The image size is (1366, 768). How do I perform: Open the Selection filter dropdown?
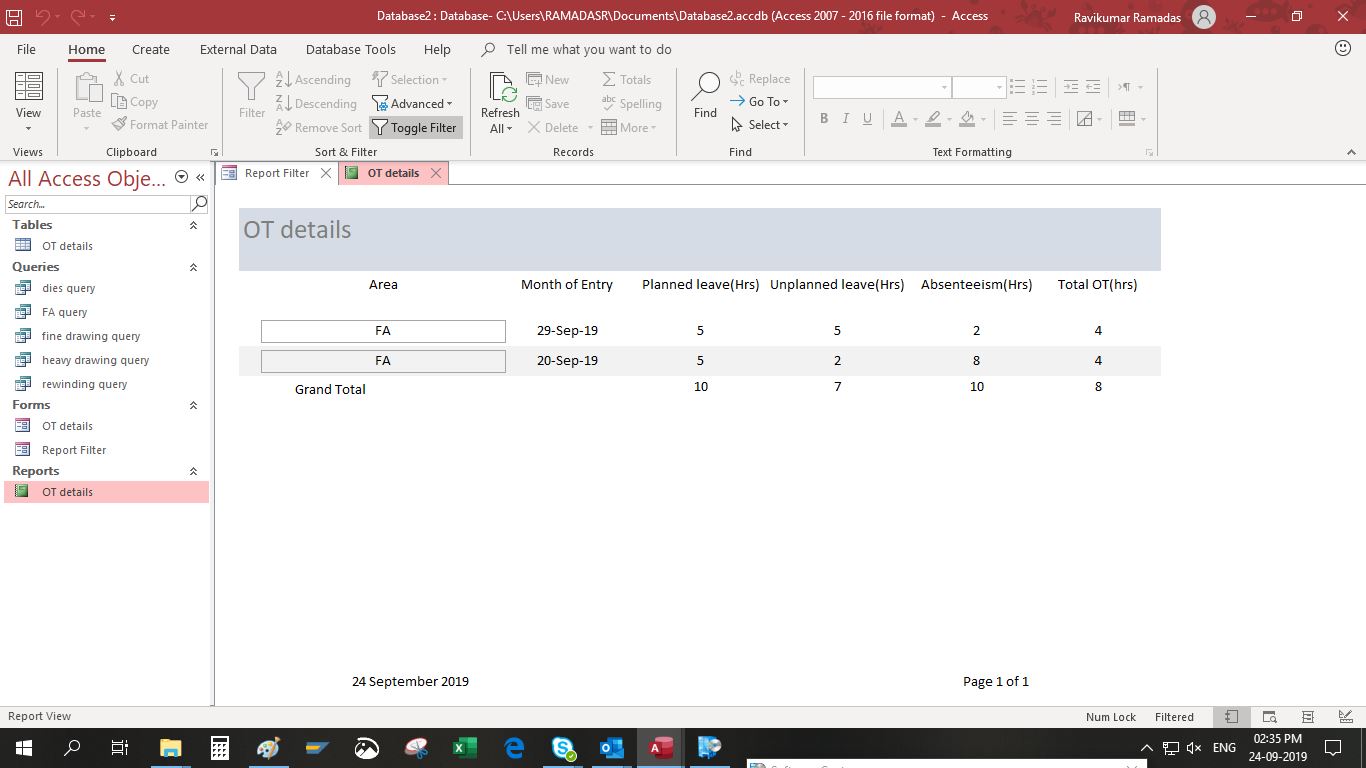click(x=410, y=80)
